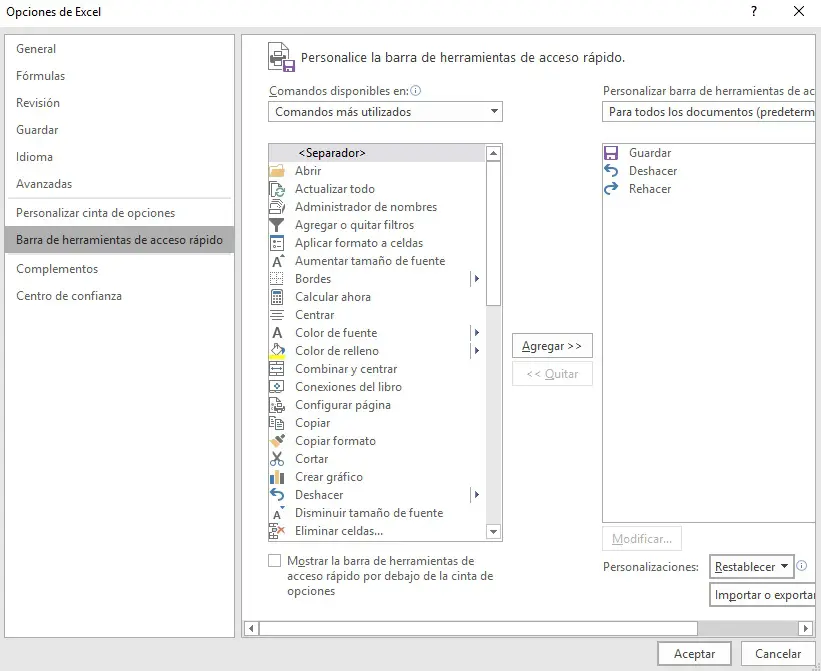Expand the Deshacer submenu arrow in command list

(x=476, y=495)
